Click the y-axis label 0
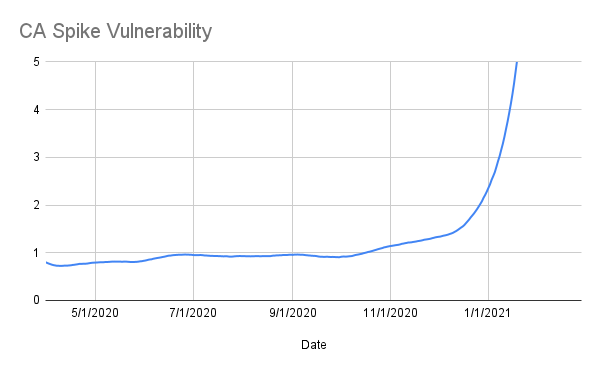Image resolution: width=600 pixels, height=371 pixels. pos(36,300)
